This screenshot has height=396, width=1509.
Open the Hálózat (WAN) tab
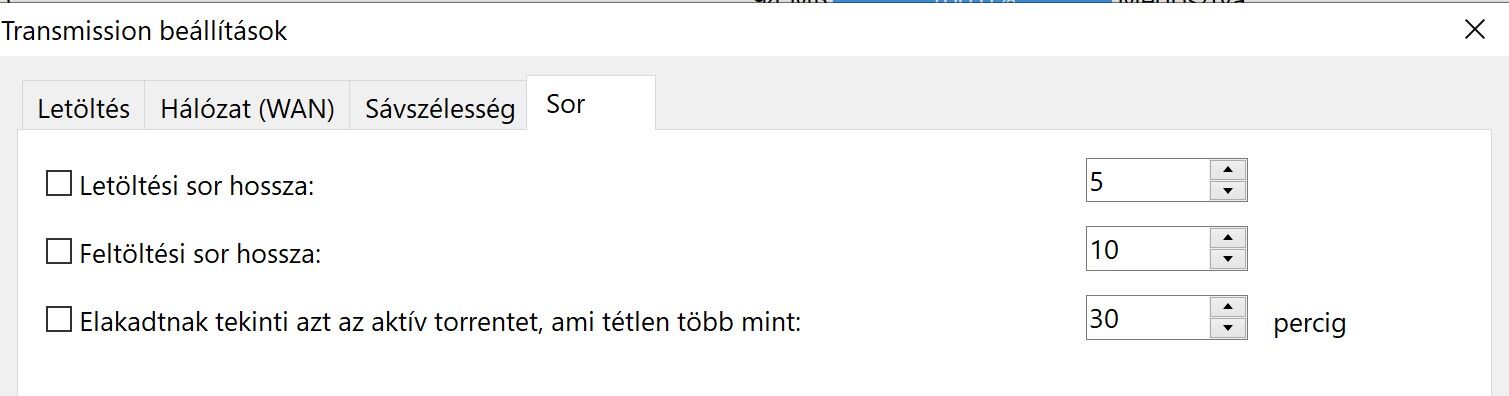(x=247, y=108)
